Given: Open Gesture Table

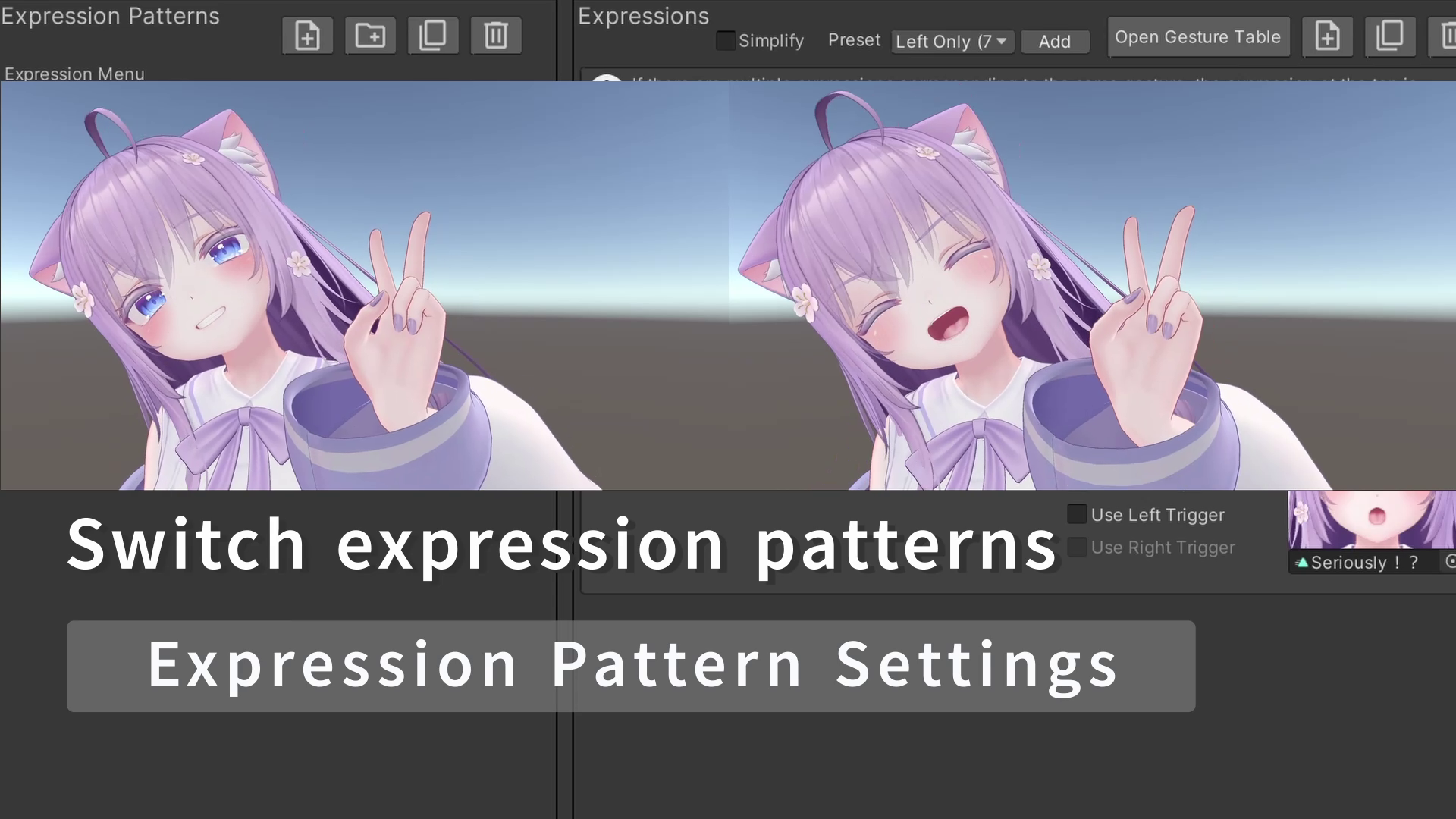Looking at the screenshot, I should (1198, 36).
